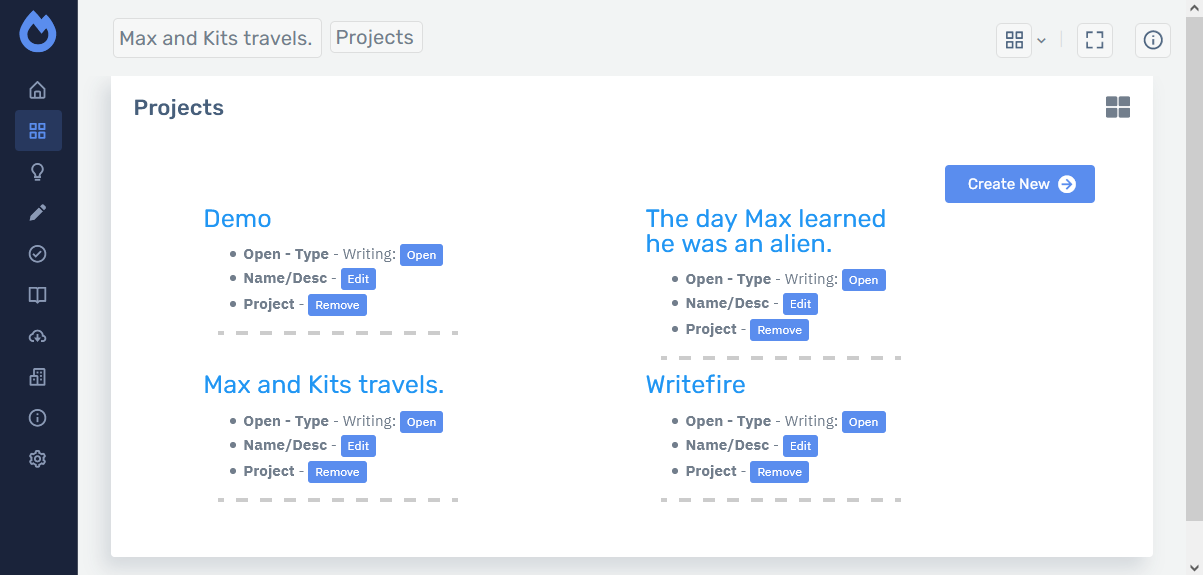Select the pencil writing sidebar icon
The width and height of the screenshot is (1203, 575).
click(38, 213)
